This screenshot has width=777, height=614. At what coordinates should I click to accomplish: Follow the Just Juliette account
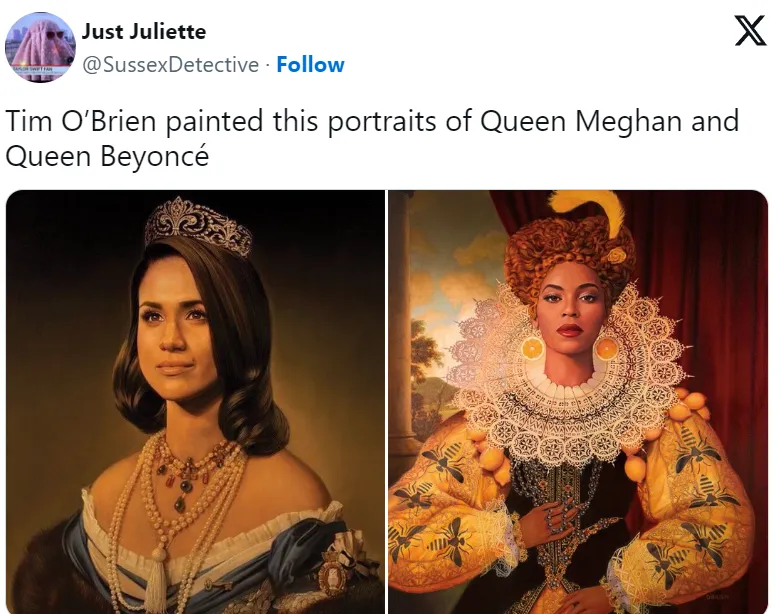coord(310,65)
